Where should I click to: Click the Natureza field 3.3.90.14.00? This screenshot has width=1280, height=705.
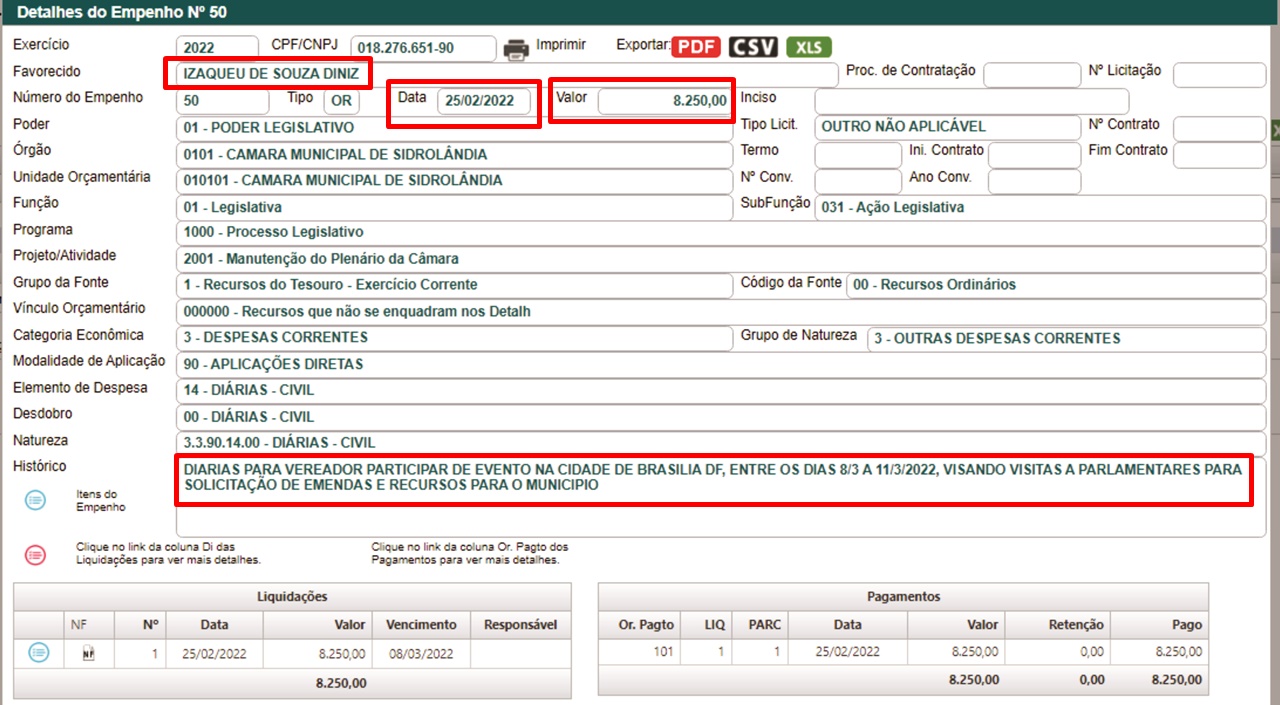coord(720,442)
